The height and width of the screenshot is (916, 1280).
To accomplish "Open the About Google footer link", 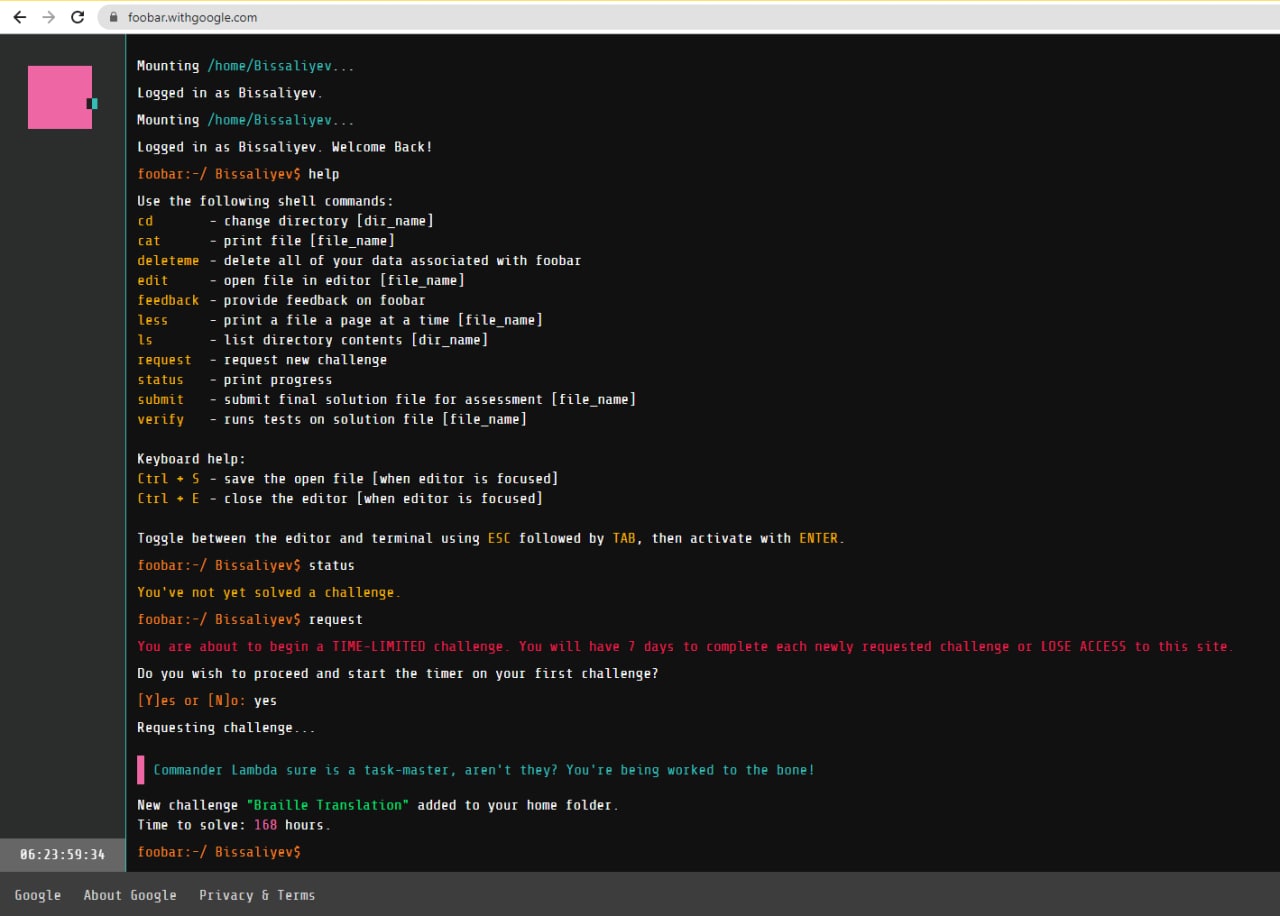I will [130, 895].
